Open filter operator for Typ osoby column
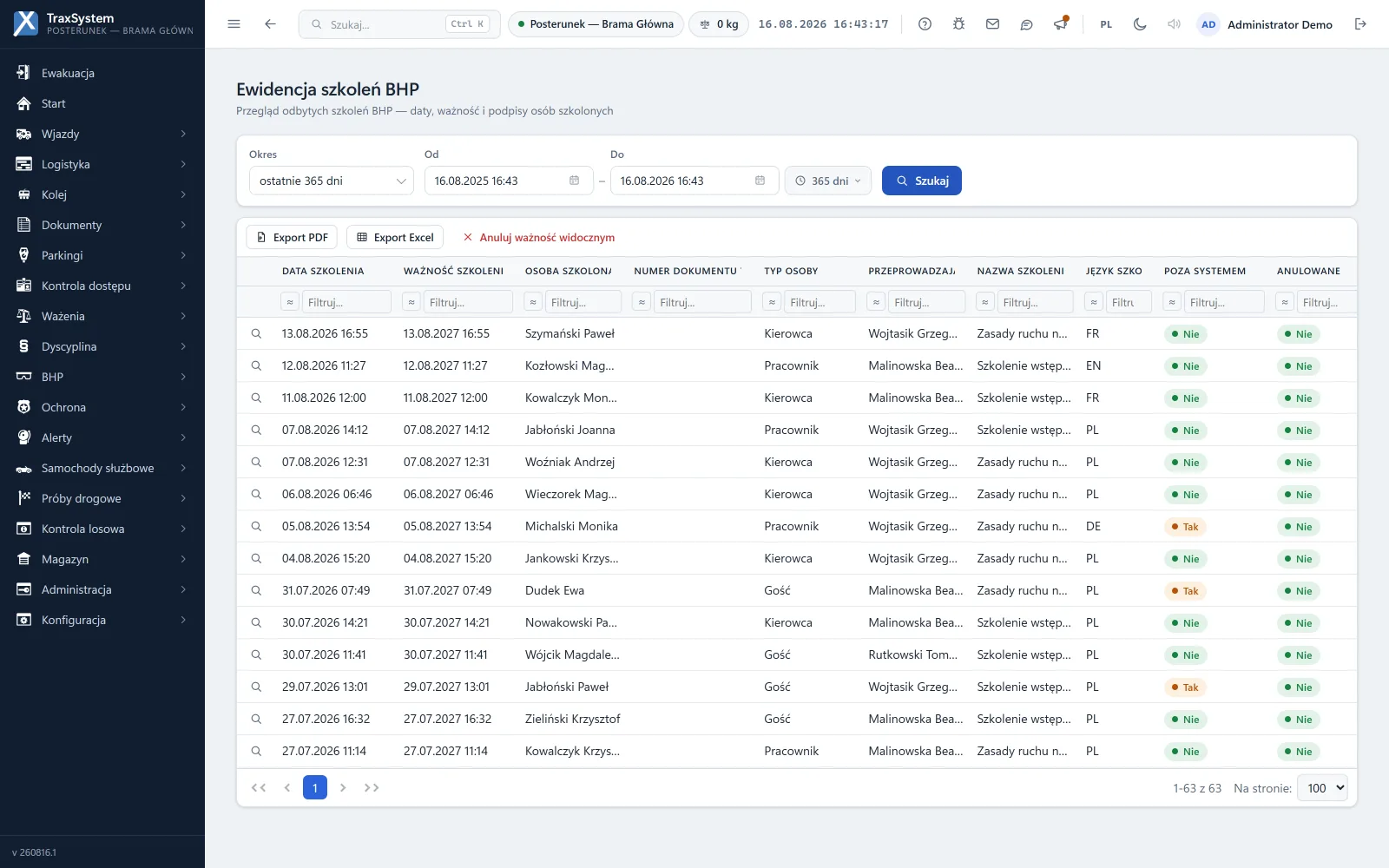 click(772, 302)
